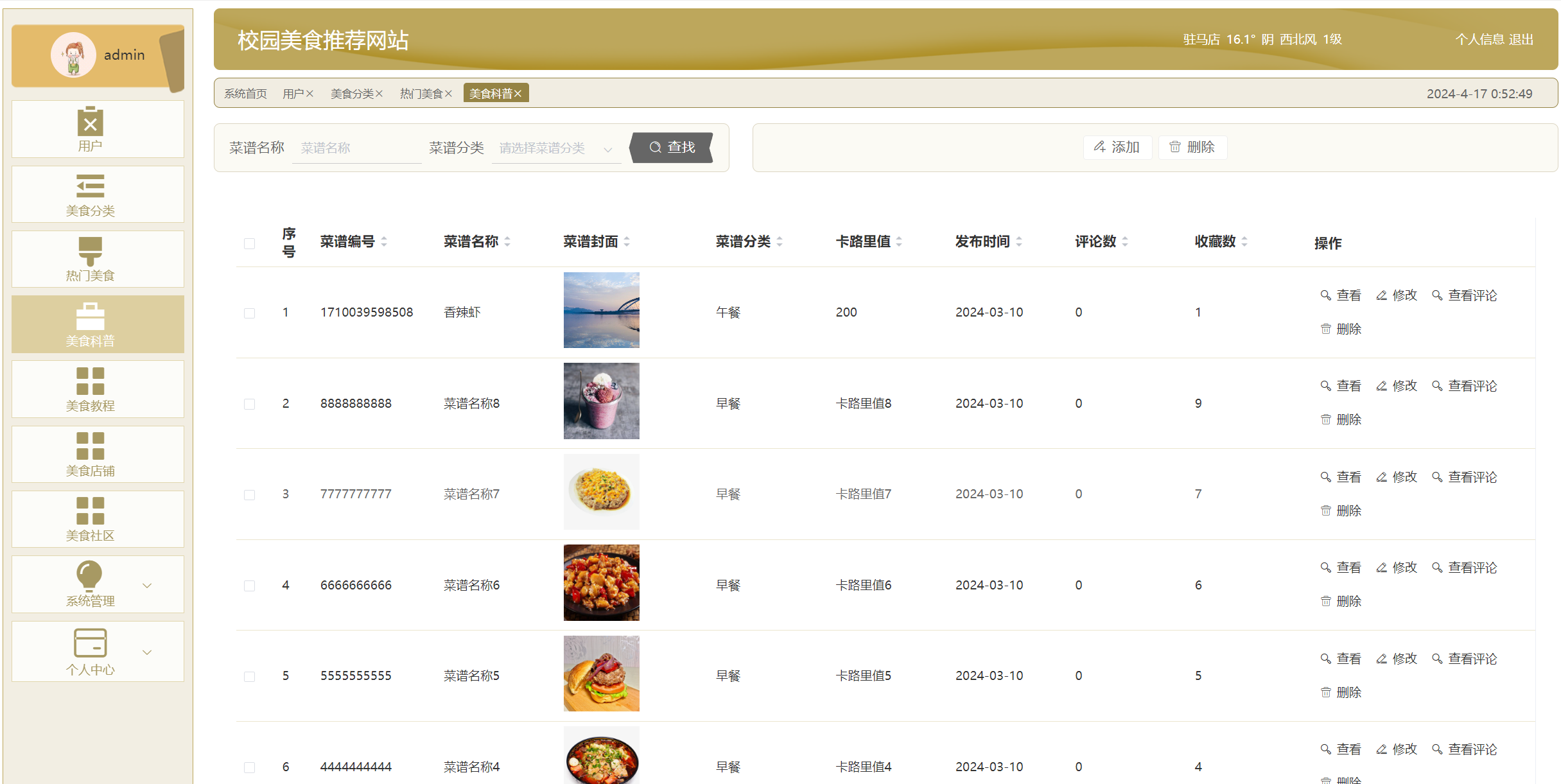1561x784 pixels.
Task: View comments for 菜谱名称6 row
Action: coord(1465,568)
